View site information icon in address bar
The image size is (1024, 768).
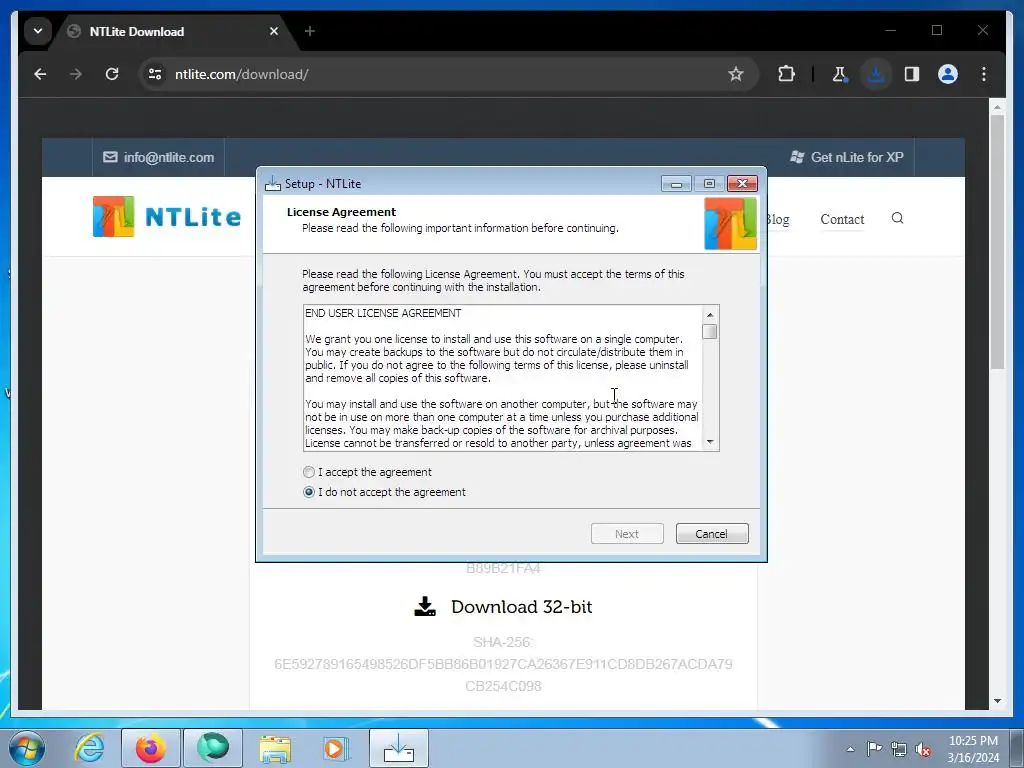pyautogui.click(x=155, y=74)
